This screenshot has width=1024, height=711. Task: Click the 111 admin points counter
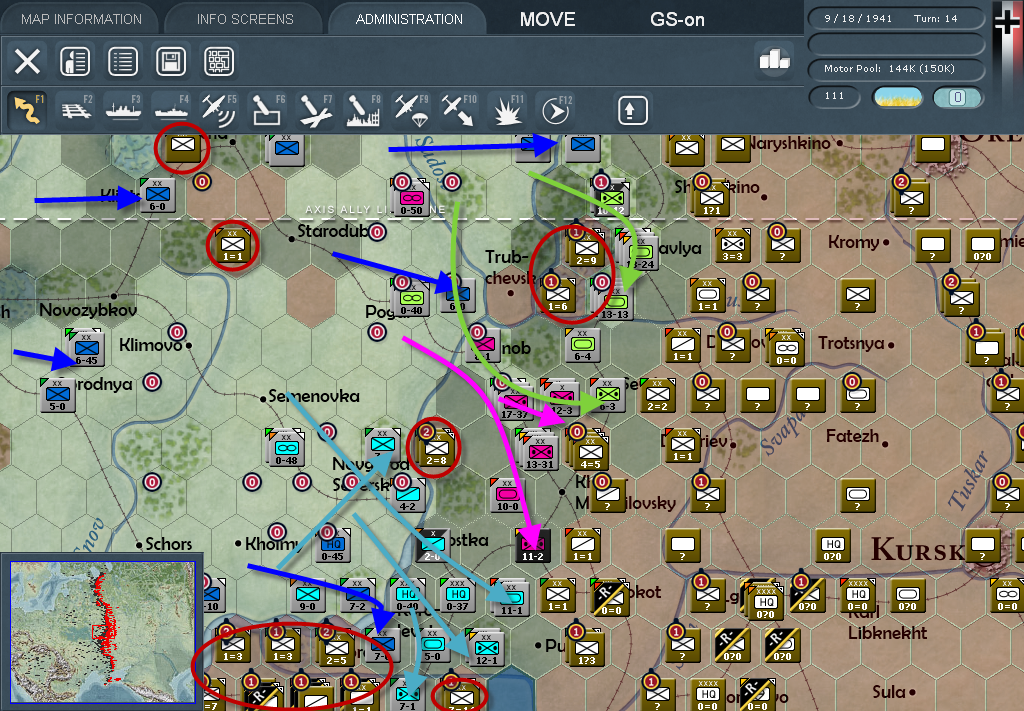(834, 97)
